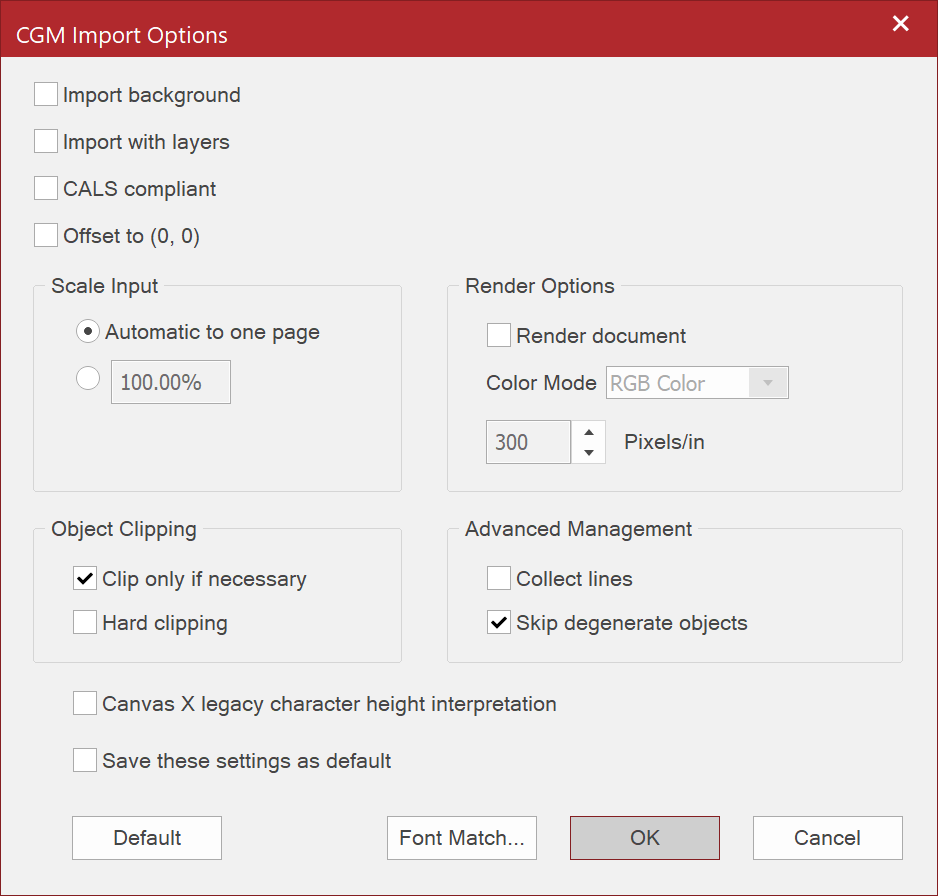
Task: Click the Pixels/in resolution field showing 300
Action: (x=528, y=442)
